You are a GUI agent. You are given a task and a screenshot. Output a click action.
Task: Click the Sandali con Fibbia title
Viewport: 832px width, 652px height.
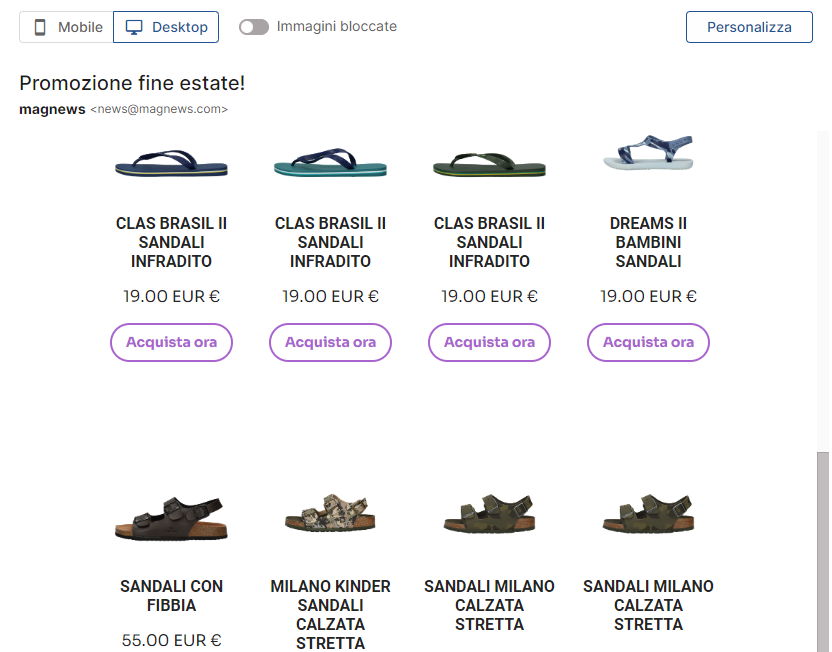coord(171,595)
